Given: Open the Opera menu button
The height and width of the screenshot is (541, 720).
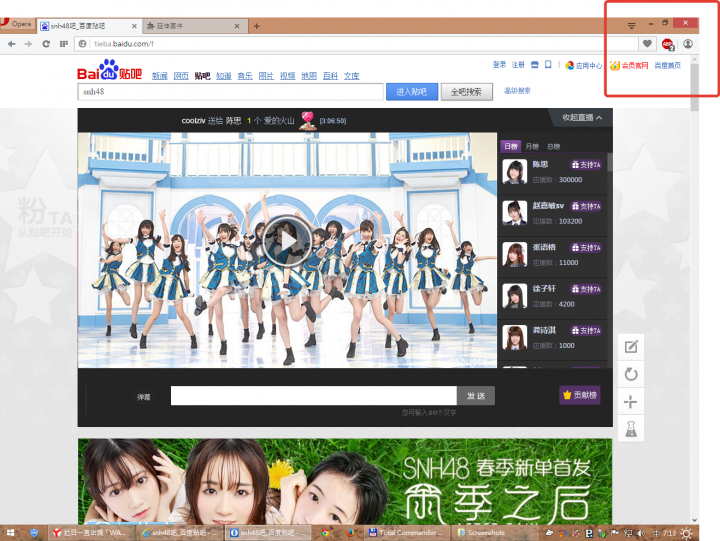Looking at the screenshot, I should click(x=17, y=23).
